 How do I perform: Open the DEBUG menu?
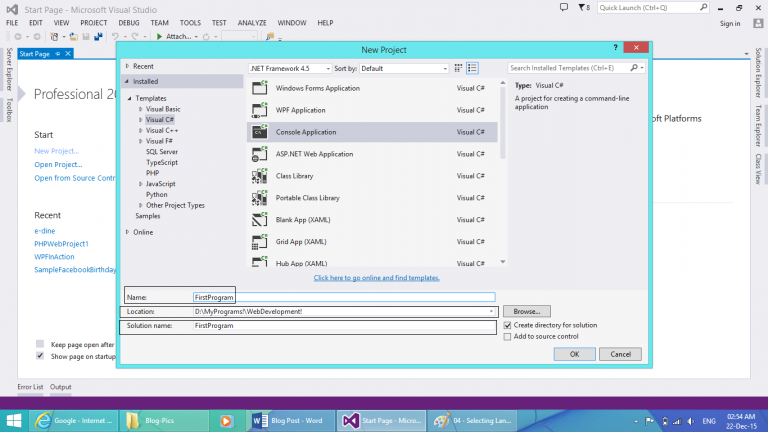point(129,23)
